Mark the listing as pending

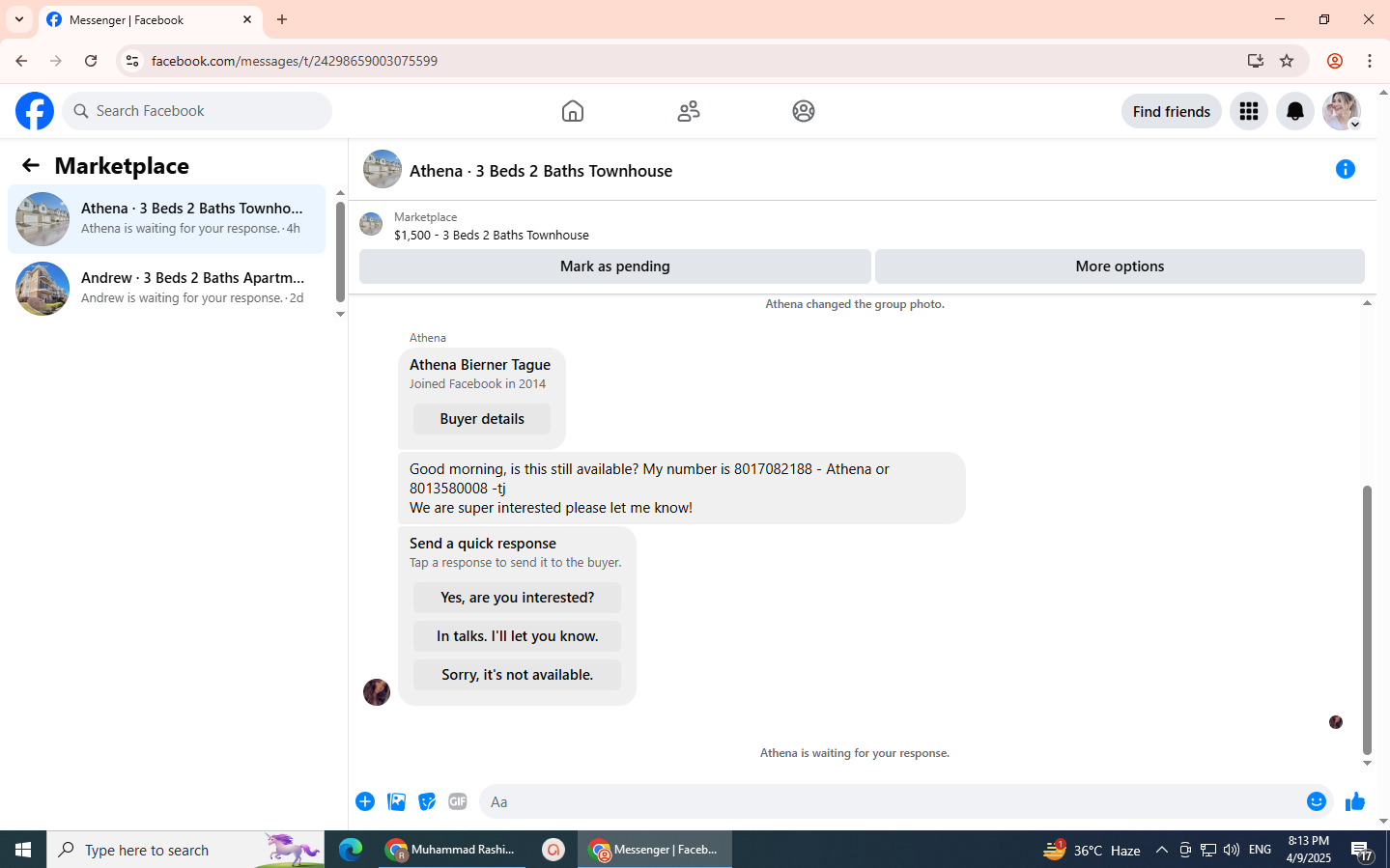click(x=615, y=266)
